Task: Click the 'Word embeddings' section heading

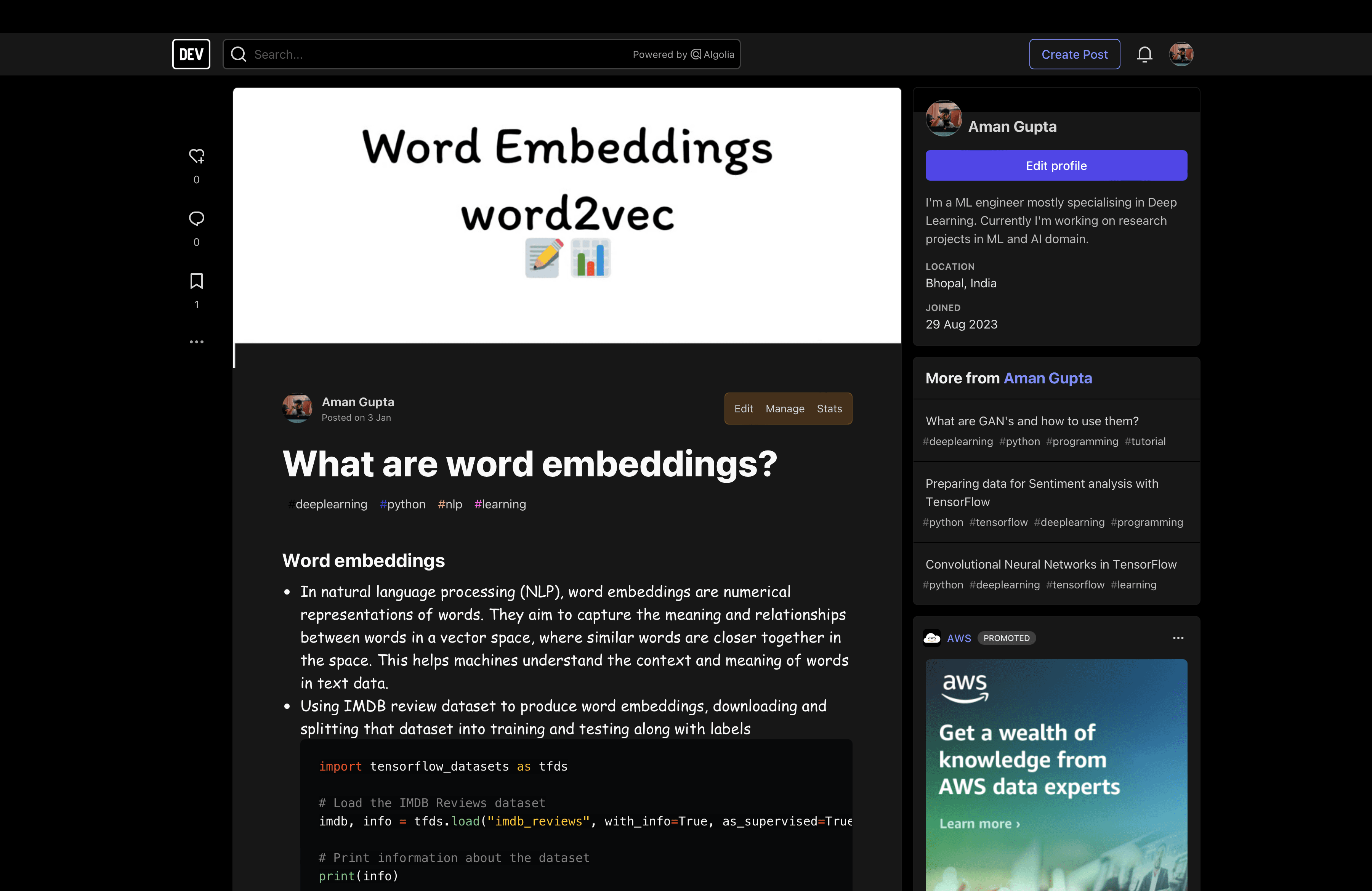Action: click(364, 560)
